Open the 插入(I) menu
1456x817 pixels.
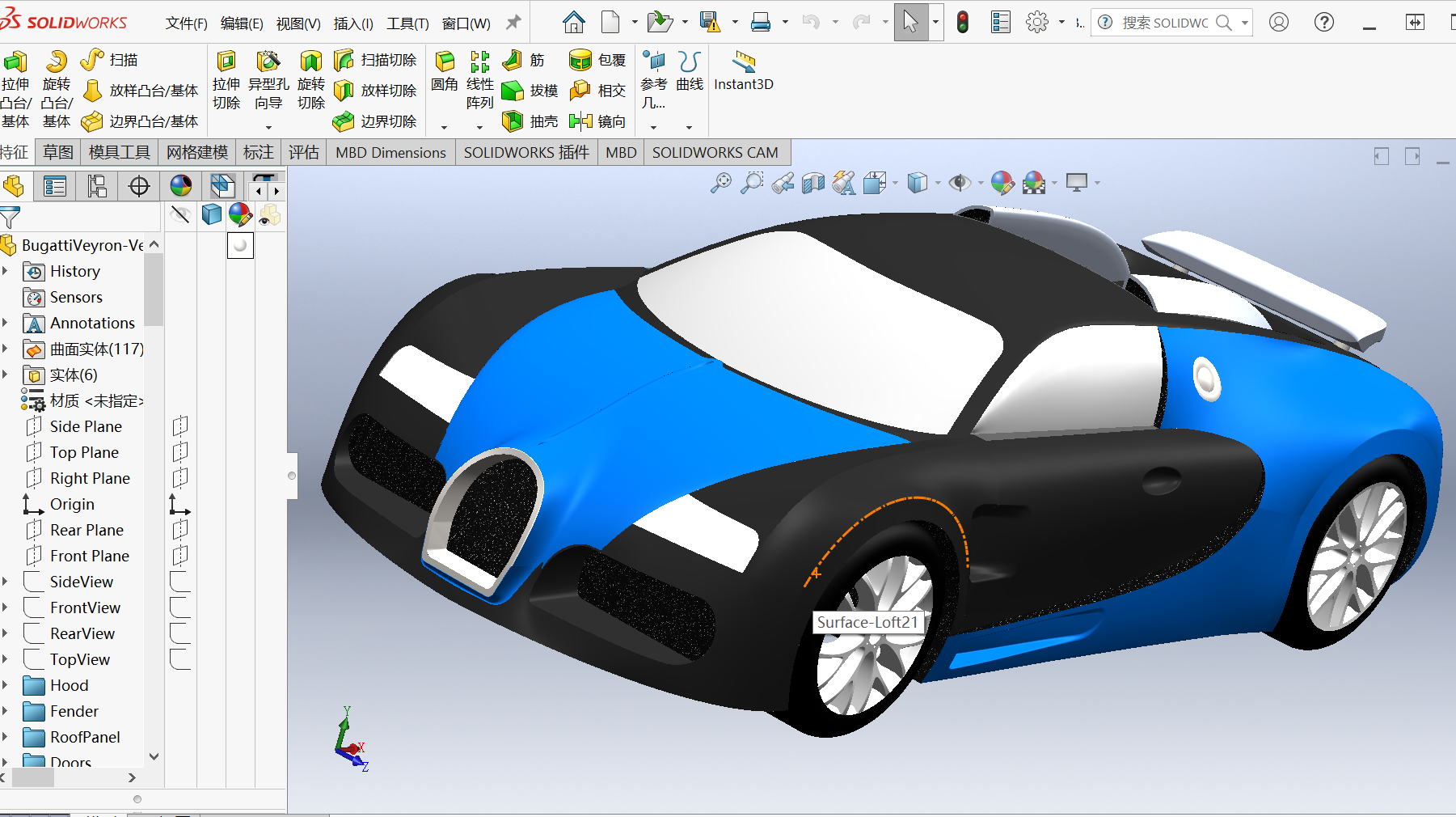353,23
